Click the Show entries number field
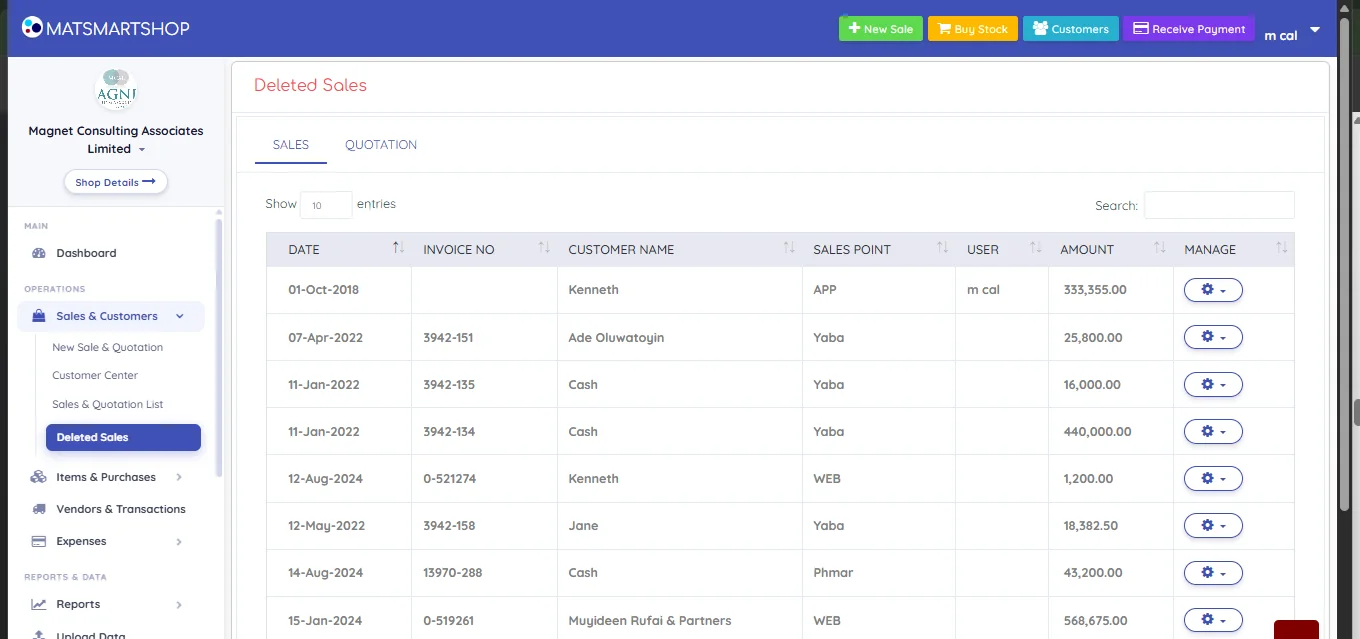This screenshot has height=639, width=1360. pyautogui.click(x=326, y=205)
